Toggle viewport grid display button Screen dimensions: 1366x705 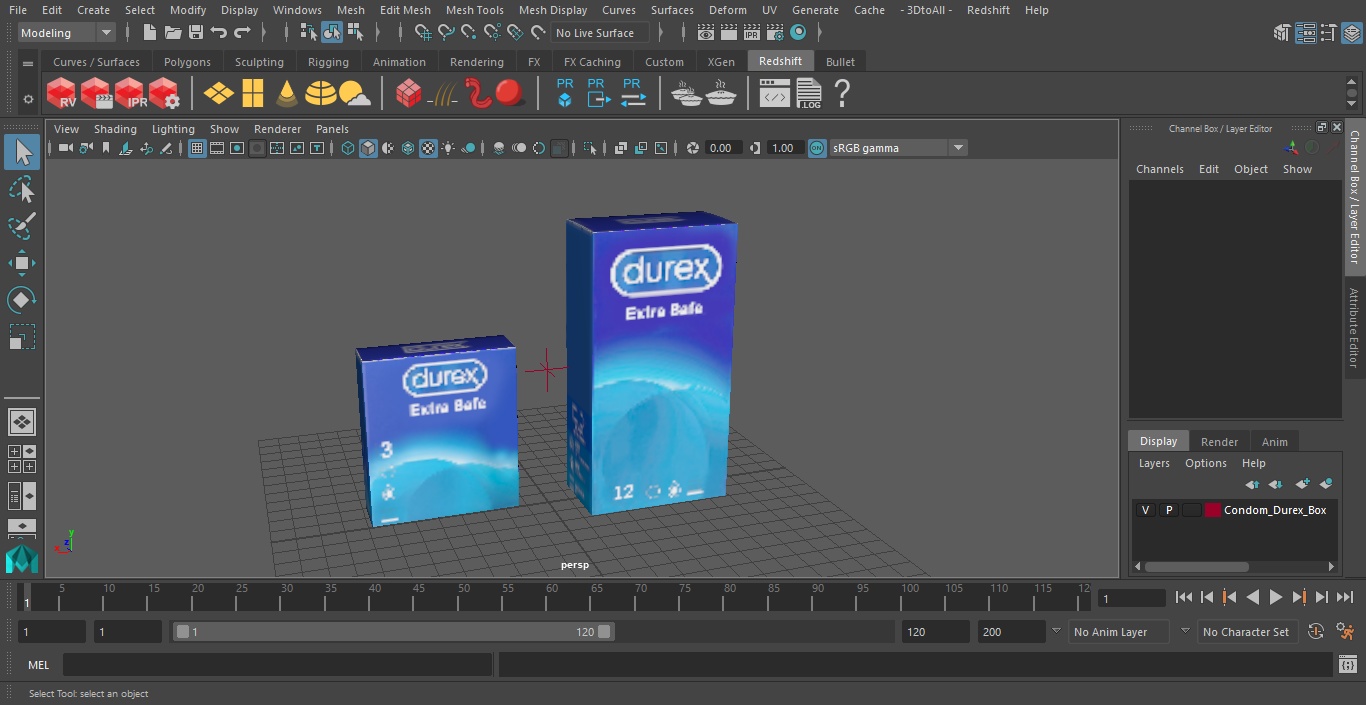197,148
